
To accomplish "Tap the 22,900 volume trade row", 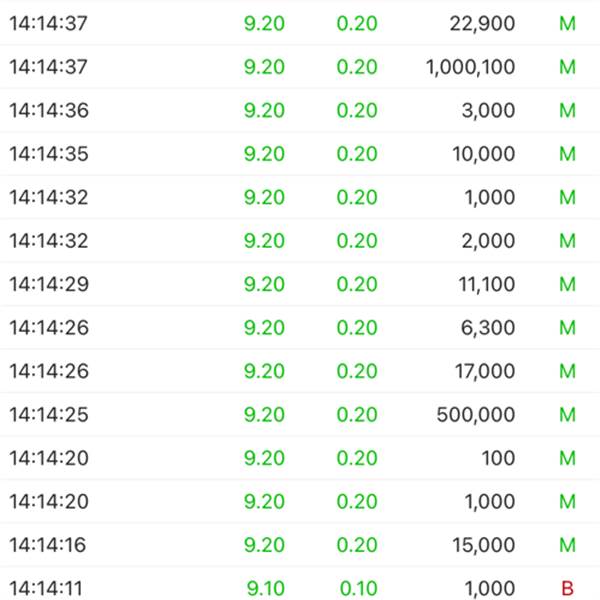I will click(300, 23).
